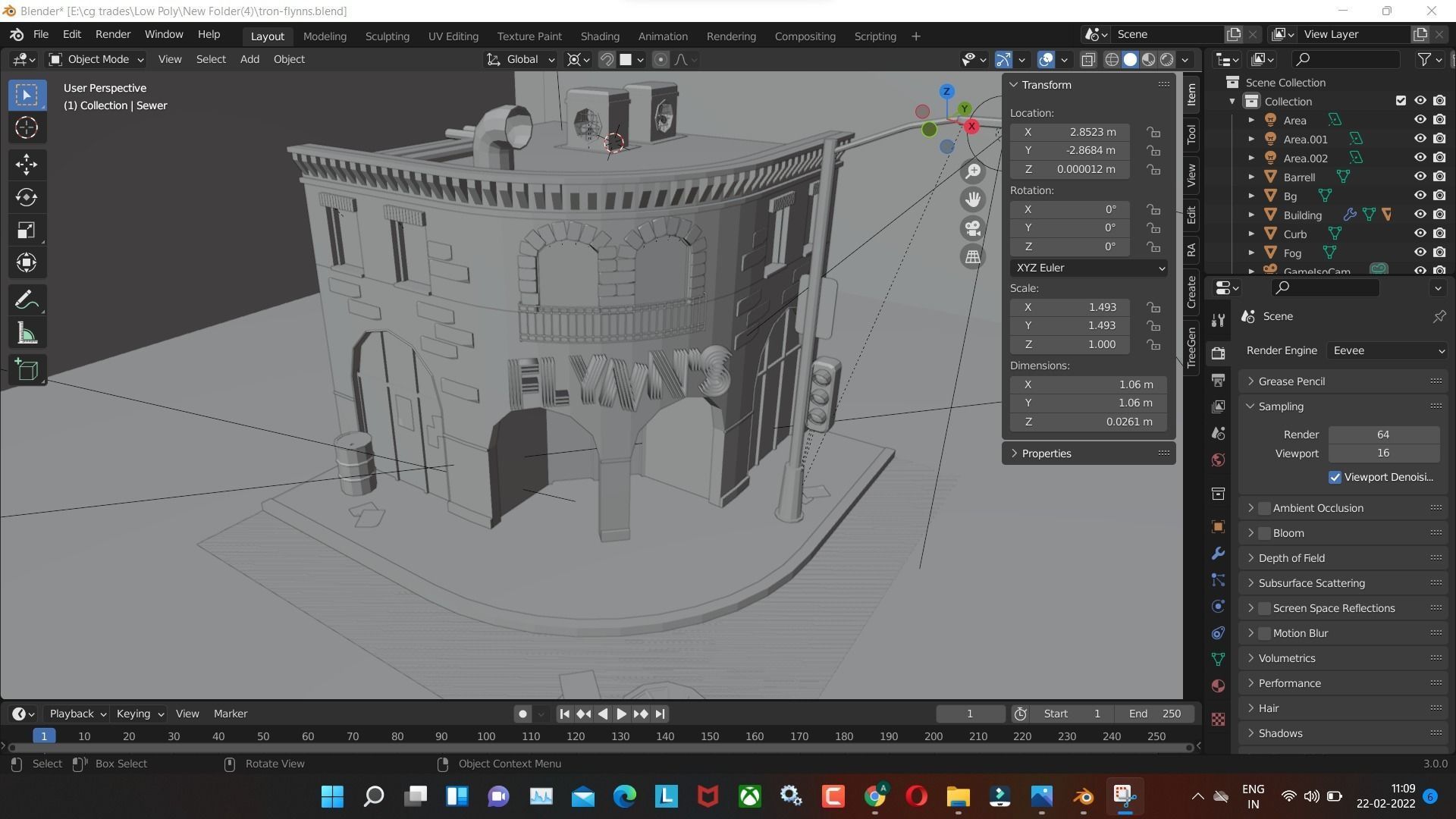This screenshot has height=819, width=1456.
Task: Select the Move tool
Action: (x=27, y=165)
